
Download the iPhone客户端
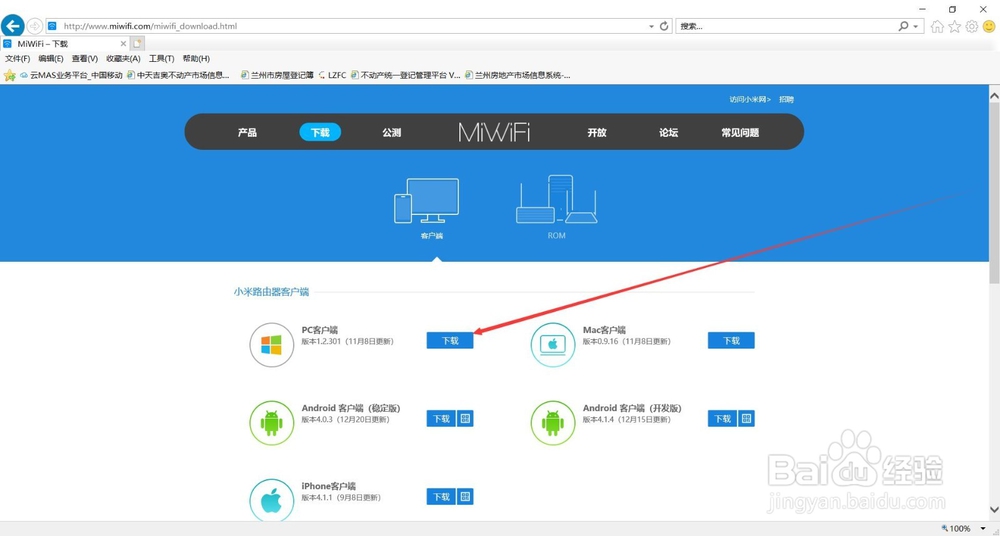click(441, 496)
